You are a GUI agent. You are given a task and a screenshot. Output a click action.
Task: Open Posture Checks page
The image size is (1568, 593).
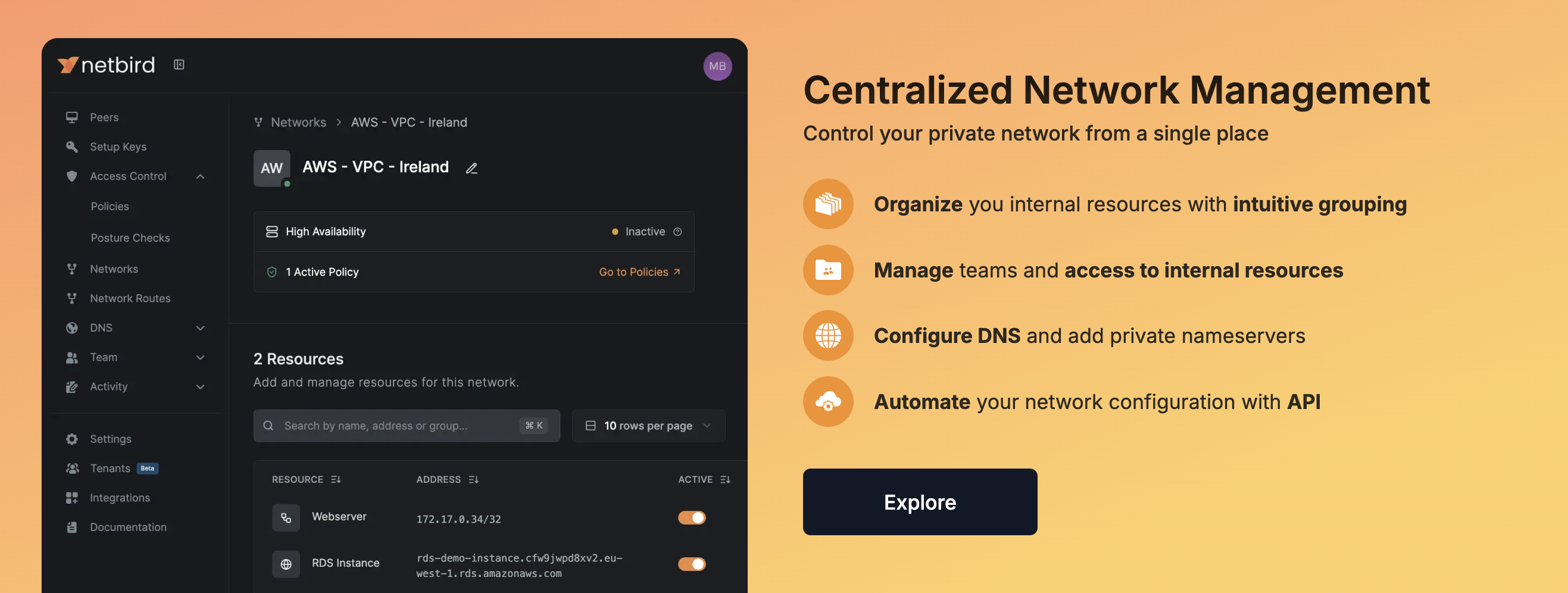pos(130,238)
